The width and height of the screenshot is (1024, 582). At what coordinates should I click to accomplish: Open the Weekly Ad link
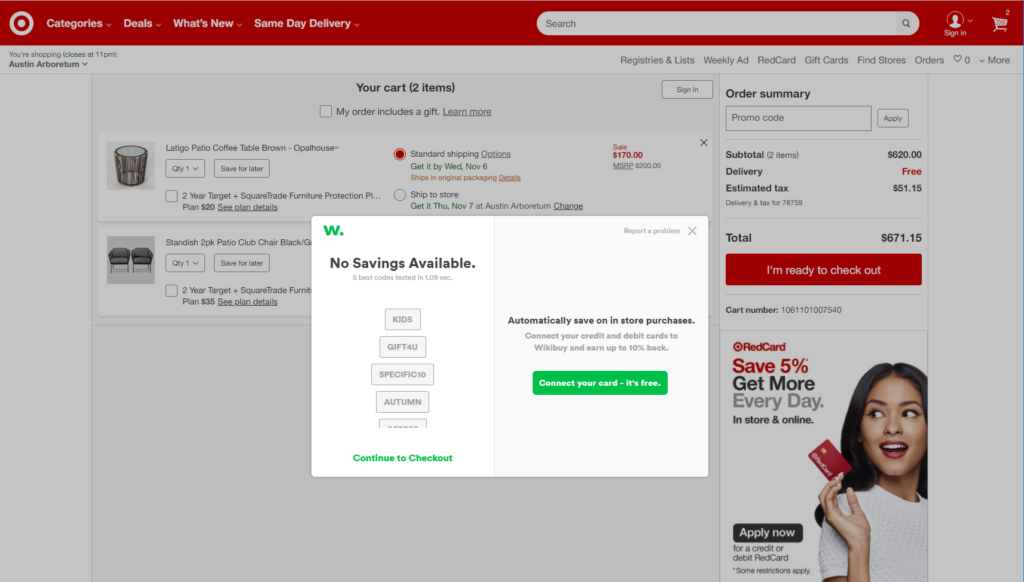(x=725, y=60)
